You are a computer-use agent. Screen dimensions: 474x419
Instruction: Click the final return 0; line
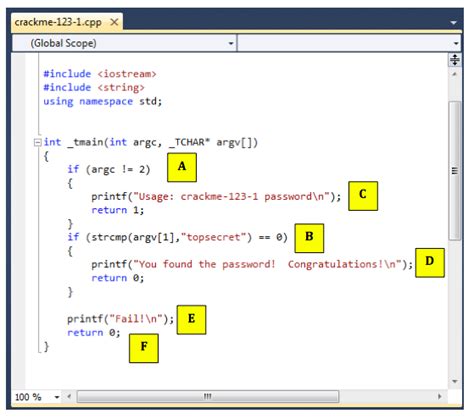tap(94, 333)
